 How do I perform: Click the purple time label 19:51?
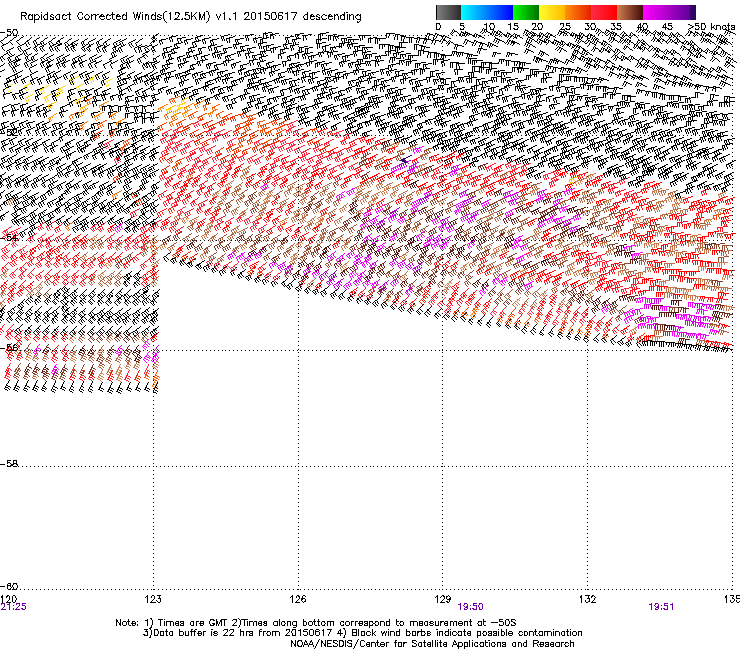[x=661, y=607]
